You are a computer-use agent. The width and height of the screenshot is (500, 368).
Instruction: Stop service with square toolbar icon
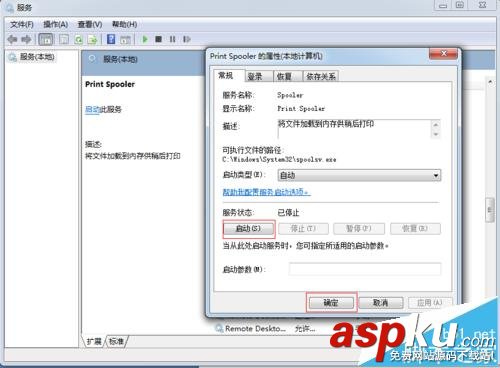[159, 39]
